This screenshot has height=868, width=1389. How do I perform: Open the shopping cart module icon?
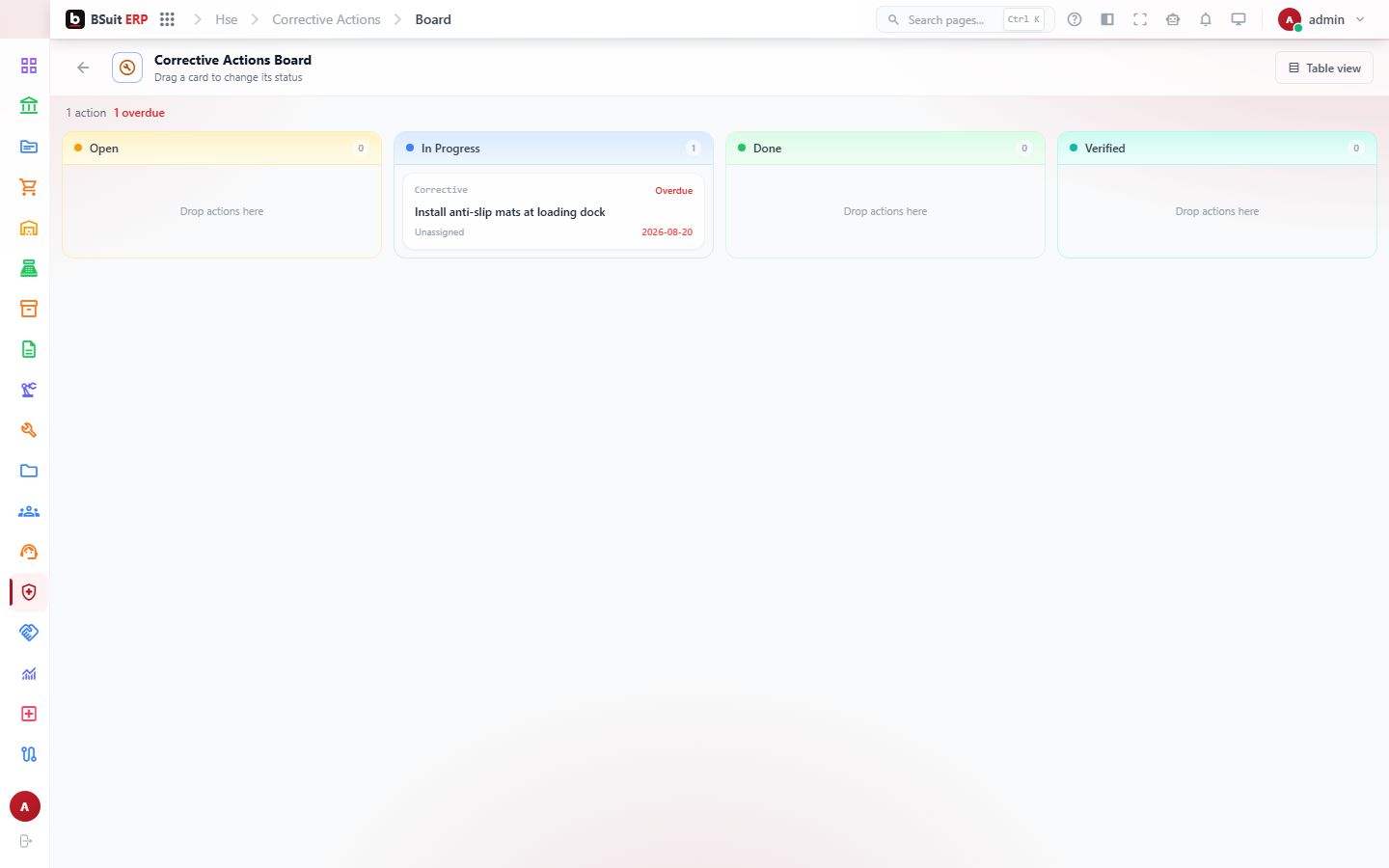[29, 187]
